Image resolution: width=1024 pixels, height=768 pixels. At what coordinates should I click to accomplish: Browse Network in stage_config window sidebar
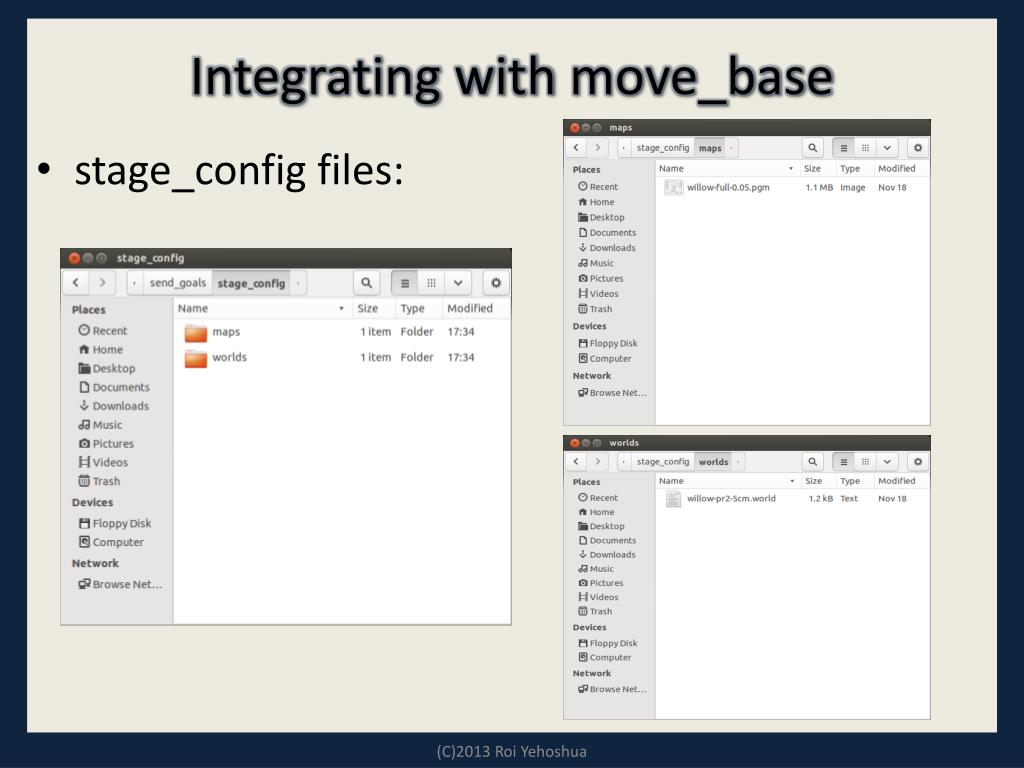(x=120, y=584)
